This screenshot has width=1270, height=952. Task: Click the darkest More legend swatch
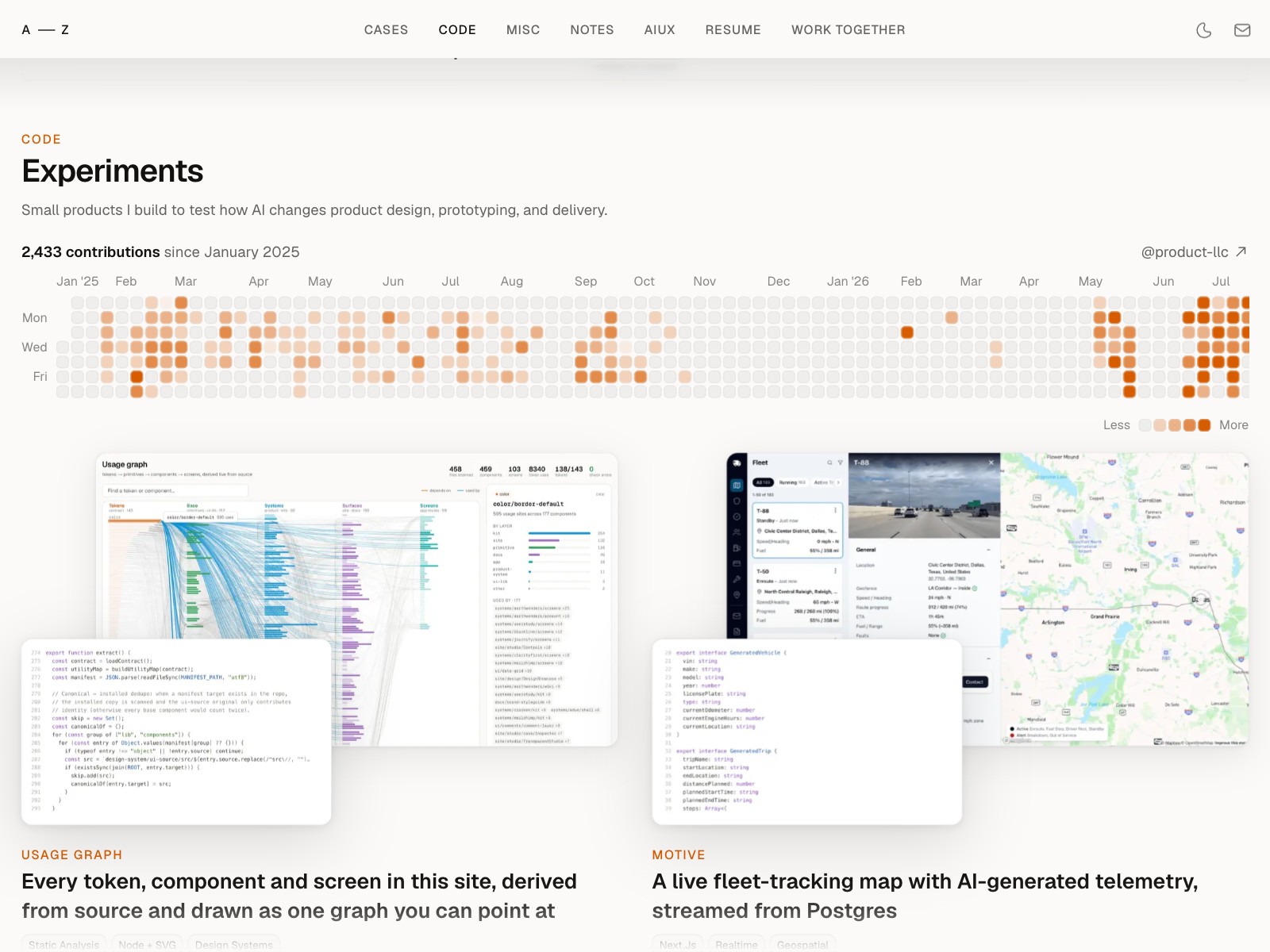click(x=1204, y=425)
